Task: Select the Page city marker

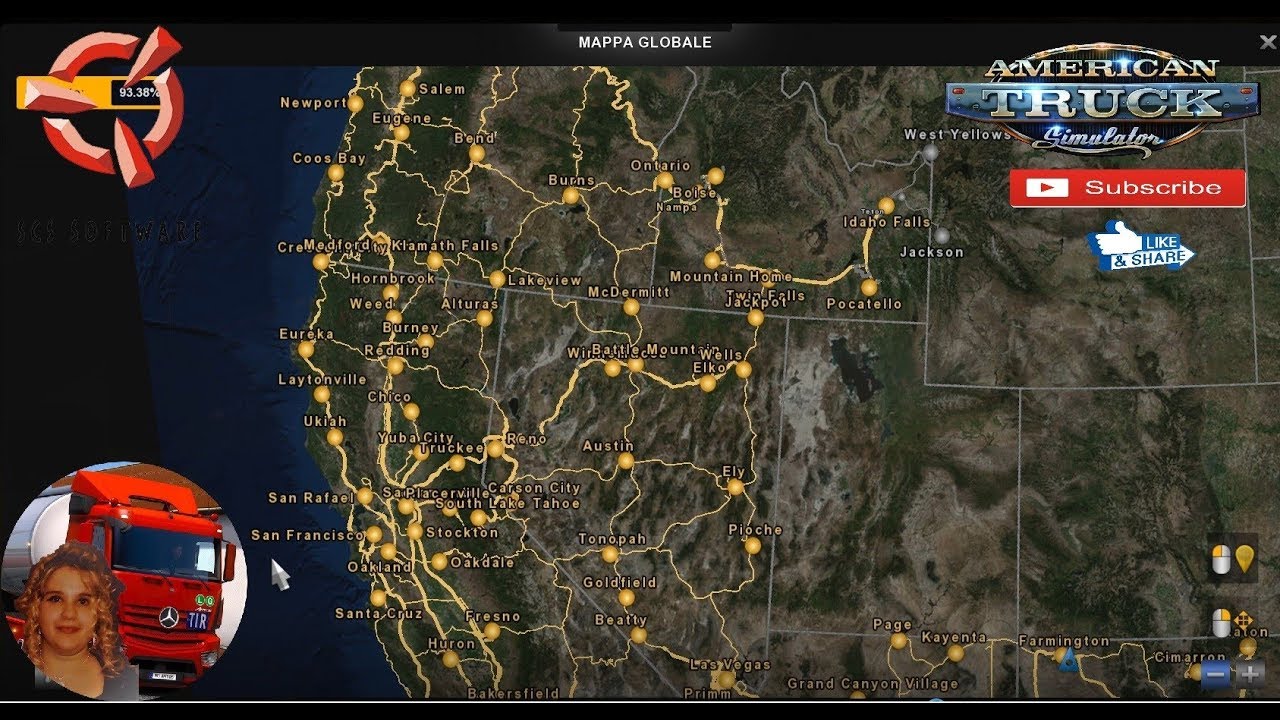Action: [x=899, y=641]
